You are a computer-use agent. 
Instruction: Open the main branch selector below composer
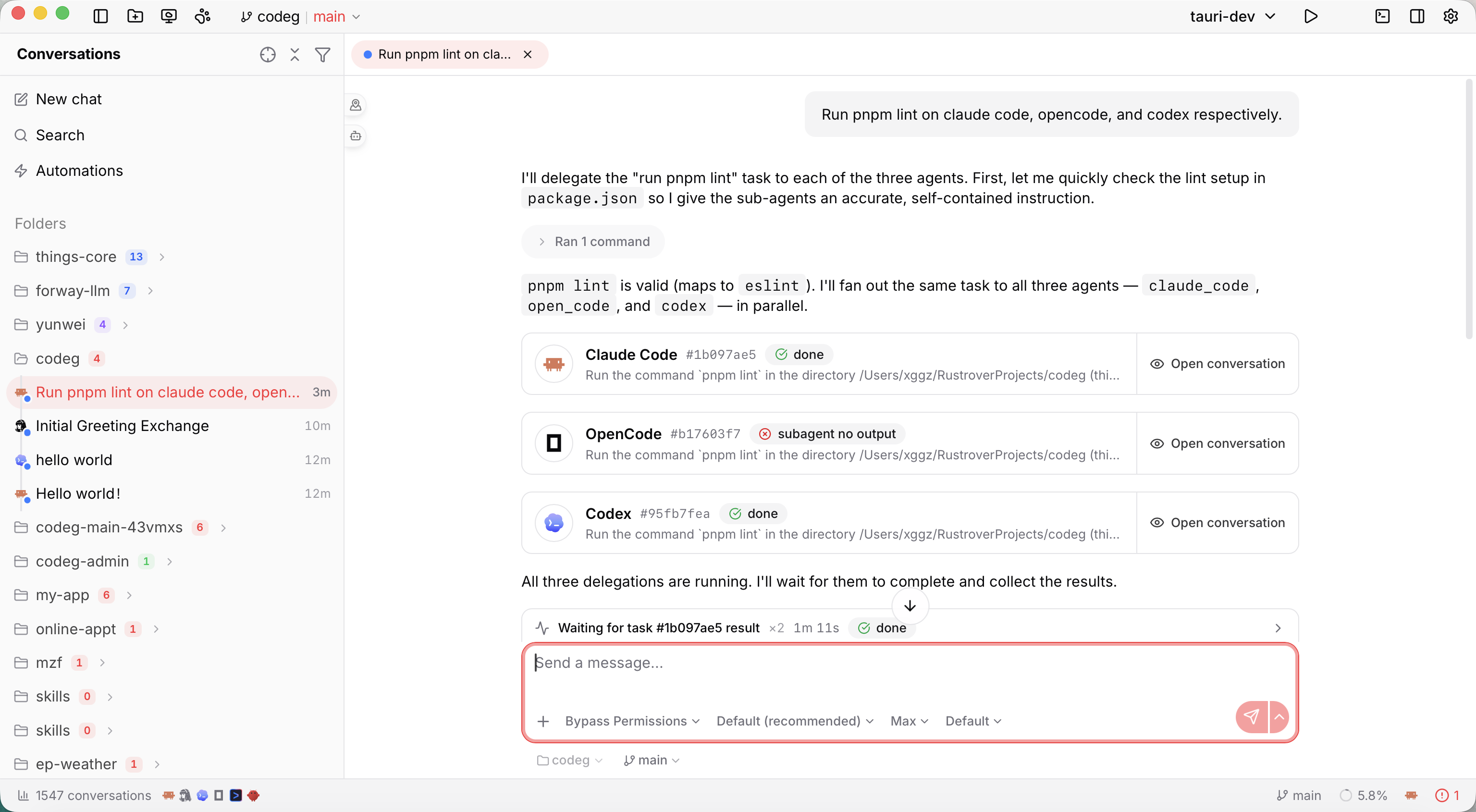pyautogui.click(x=652, y=761)
